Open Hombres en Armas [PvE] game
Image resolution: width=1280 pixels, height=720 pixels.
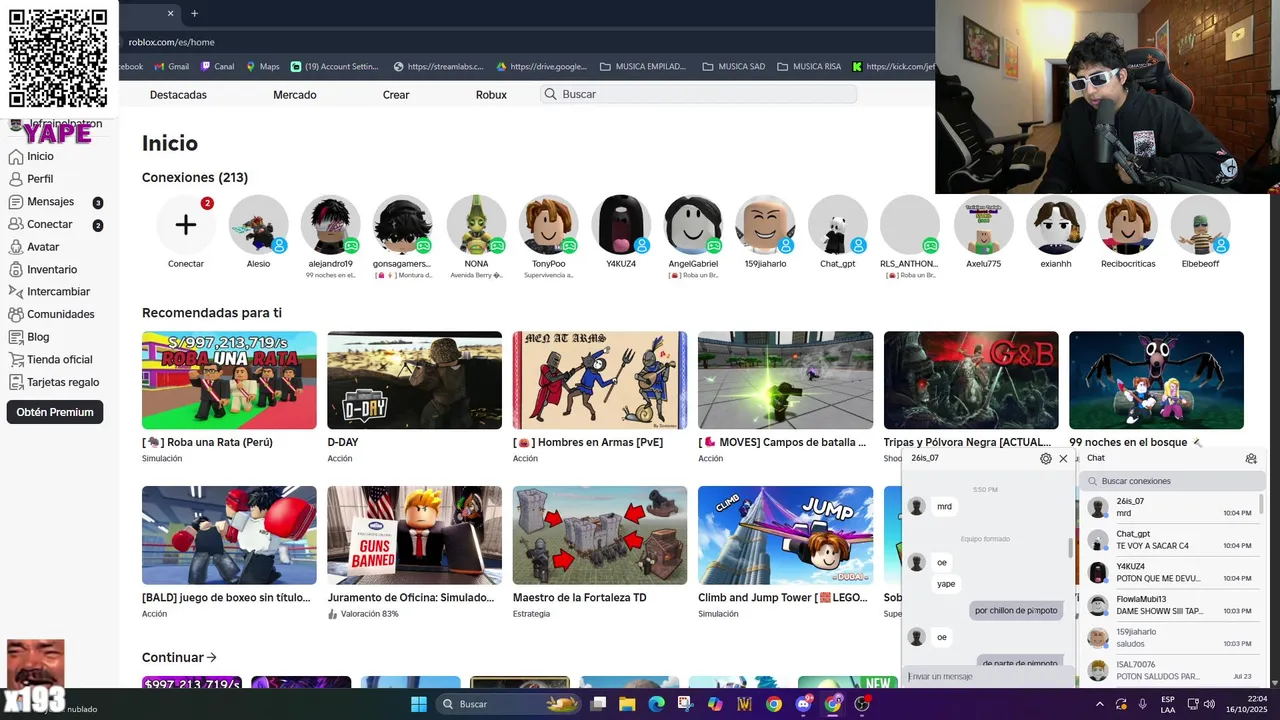pyautogui.click(x=600, y=380)
